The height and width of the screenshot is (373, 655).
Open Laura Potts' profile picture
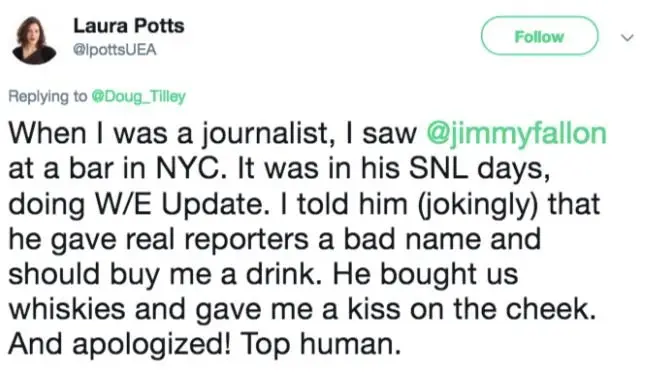pyautogui.click(x=34, y=41)
